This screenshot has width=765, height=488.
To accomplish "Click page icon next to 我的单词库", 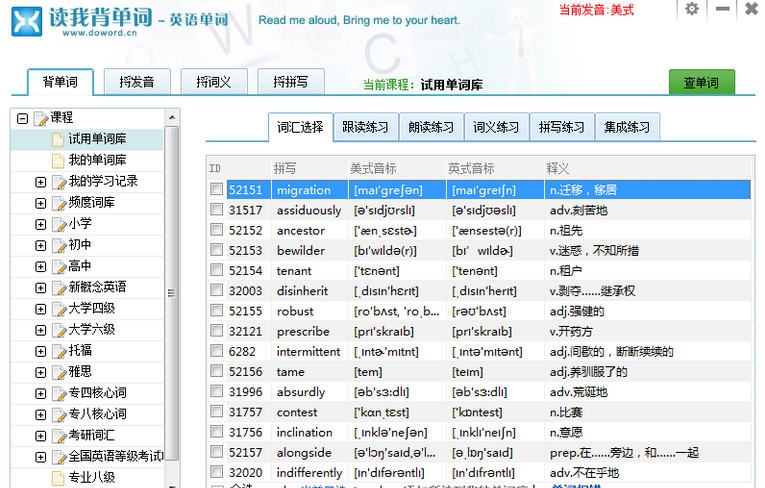I will [x=58, y=161].
